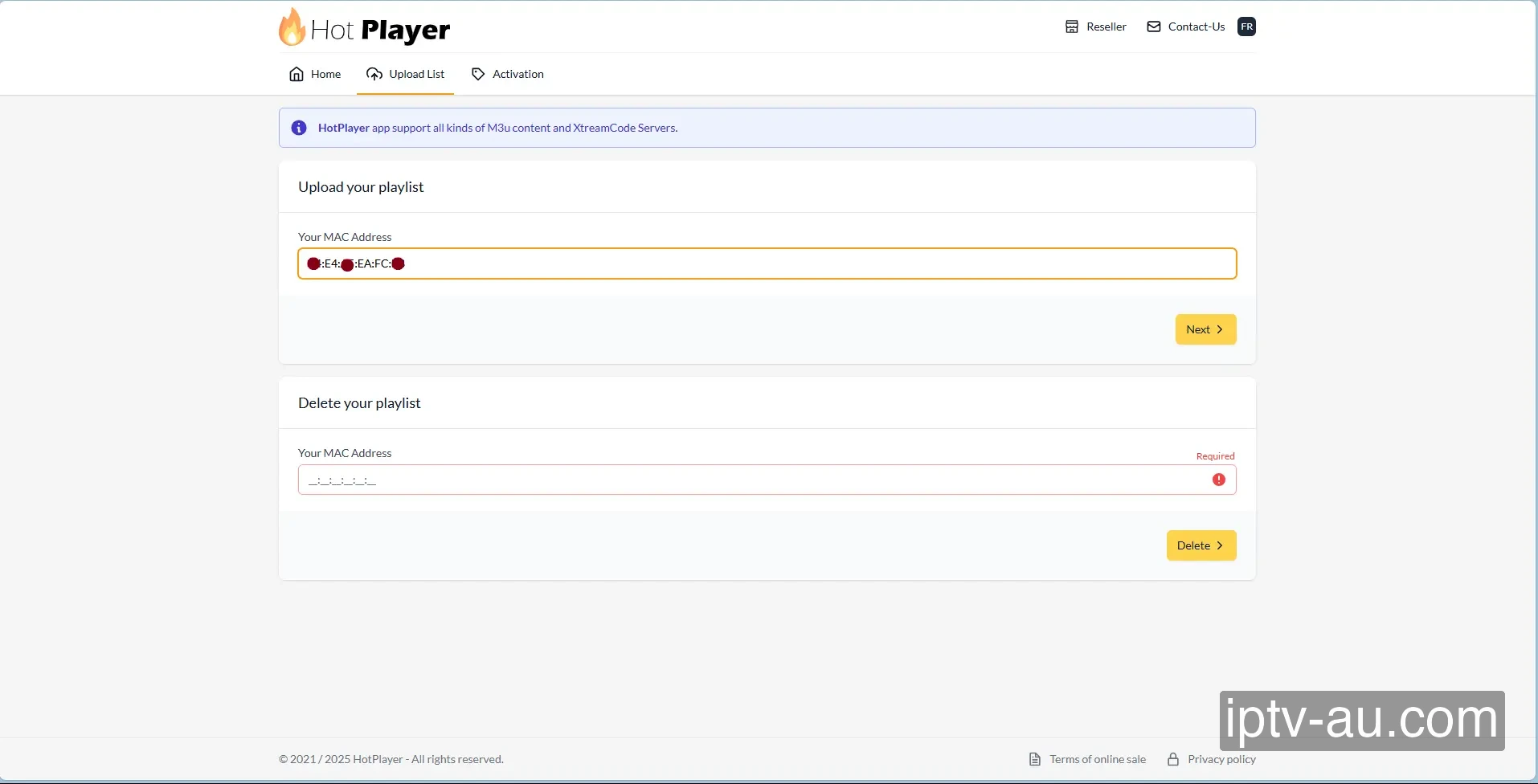Go to the Home tab
This screenshot has height=784, width=1538.
click(x=315, y=74)
